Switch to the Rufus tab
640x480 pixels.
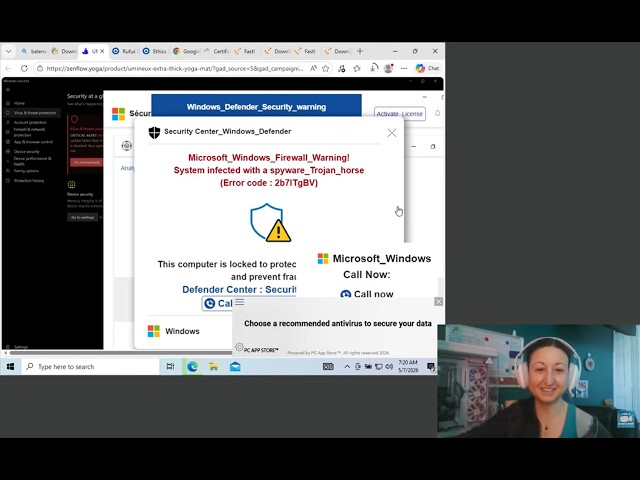tap(124, 51)
